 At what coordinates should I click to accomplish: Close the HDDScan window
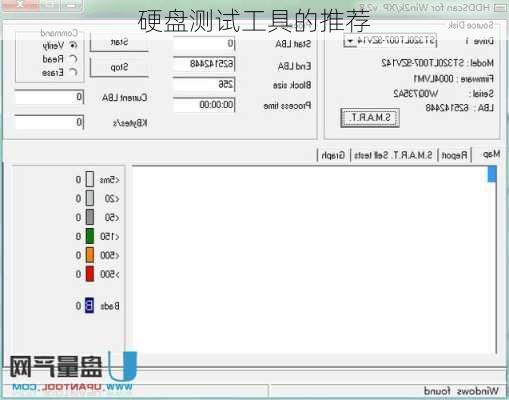pyautogui.click(x=20, y=5)
